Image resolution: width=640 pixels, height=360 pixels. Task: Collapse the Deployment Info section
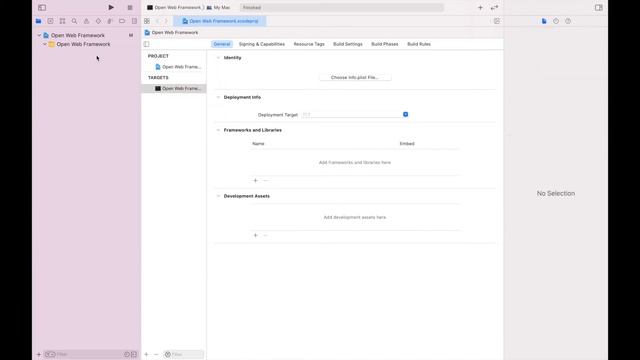(x=218, y=97)
